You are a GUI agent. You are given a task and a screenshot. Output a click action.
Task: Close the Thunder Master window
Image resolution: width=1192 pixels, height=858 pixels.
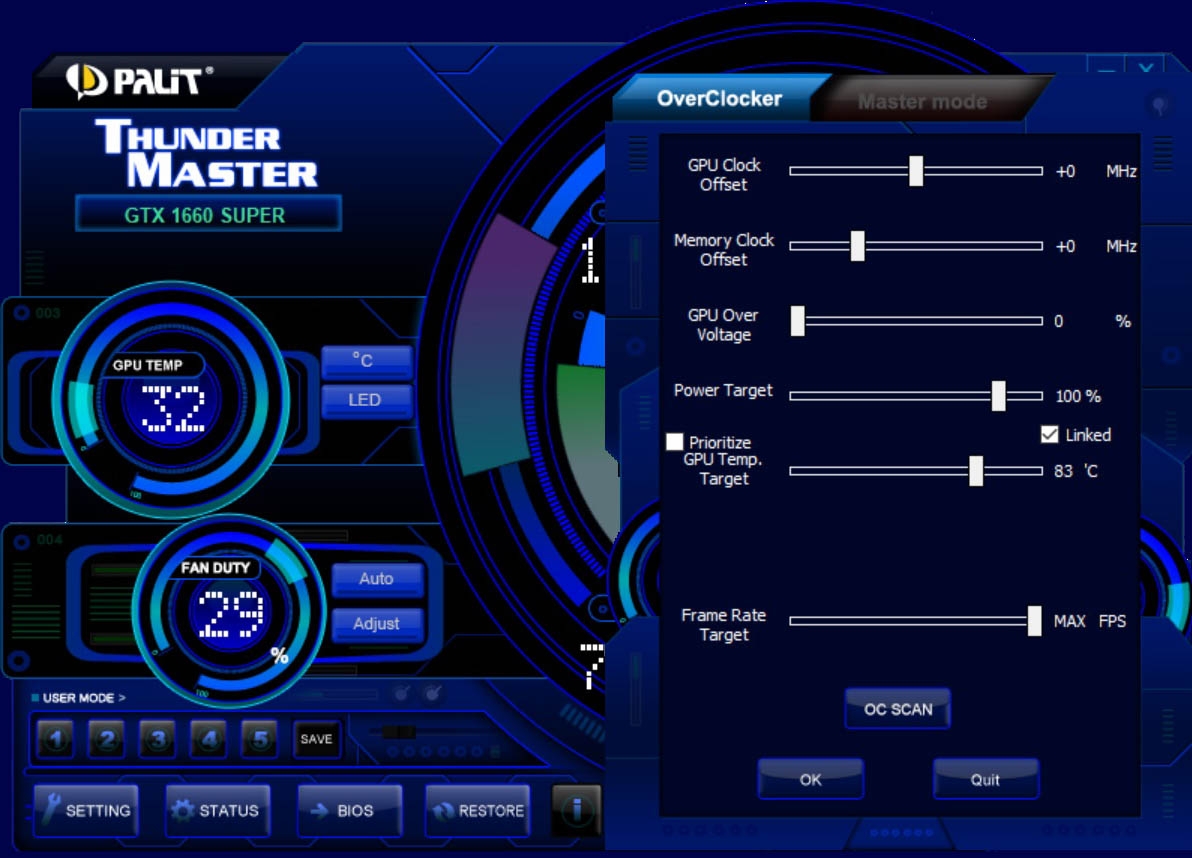click(1146, 67)
